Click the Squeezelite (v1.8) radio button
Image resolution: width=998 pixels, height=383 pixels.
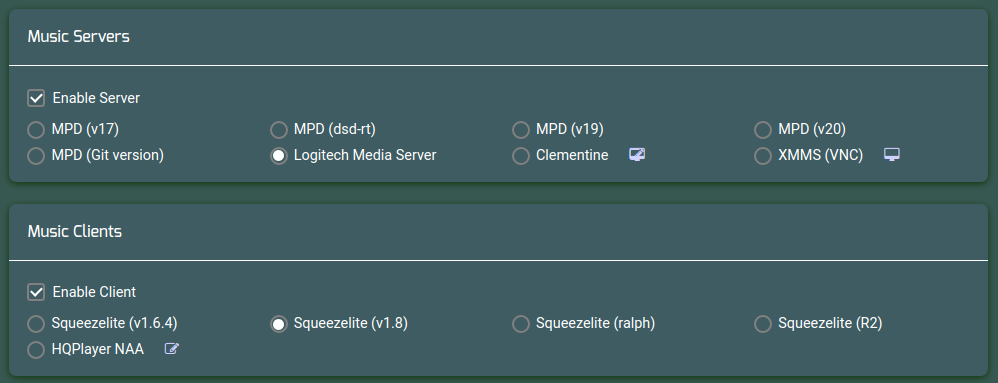(x=278, y=324)
